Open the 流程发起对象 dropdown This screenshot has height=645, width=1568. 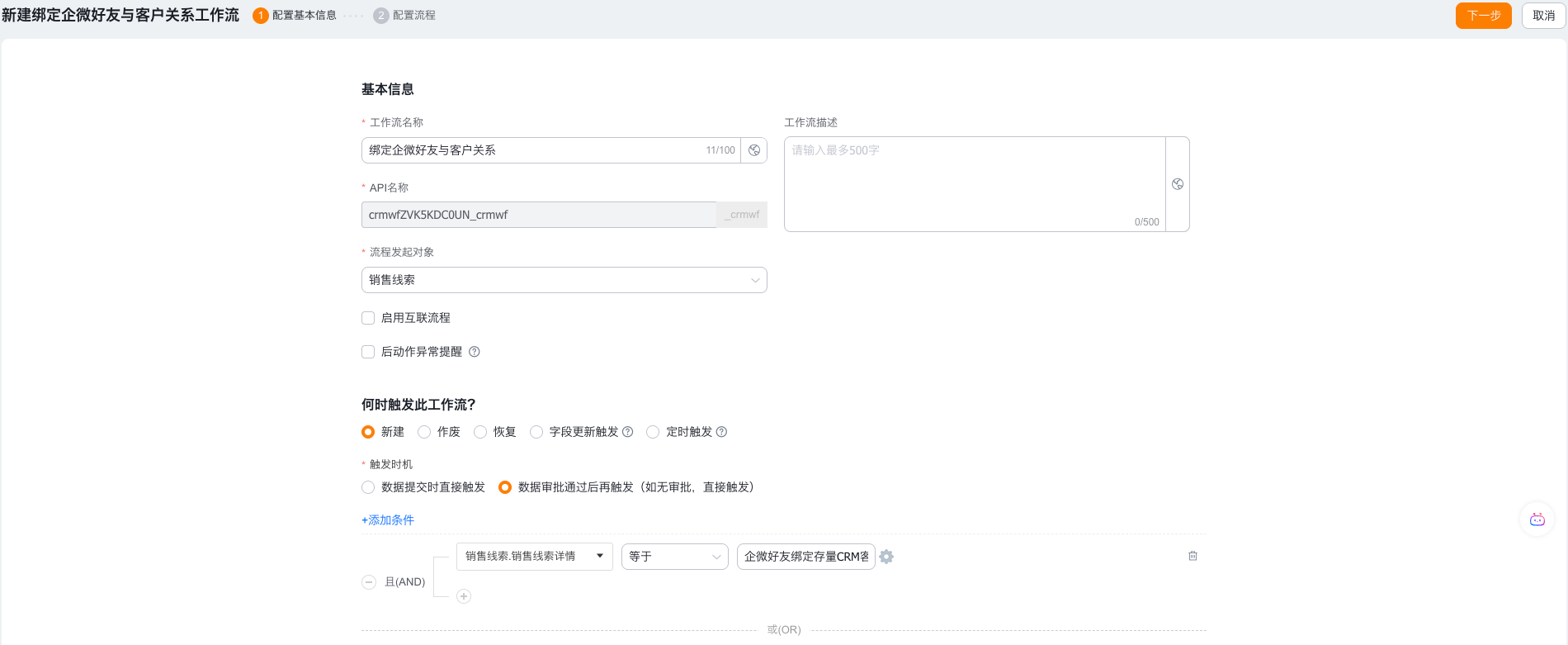coord(564,280)
